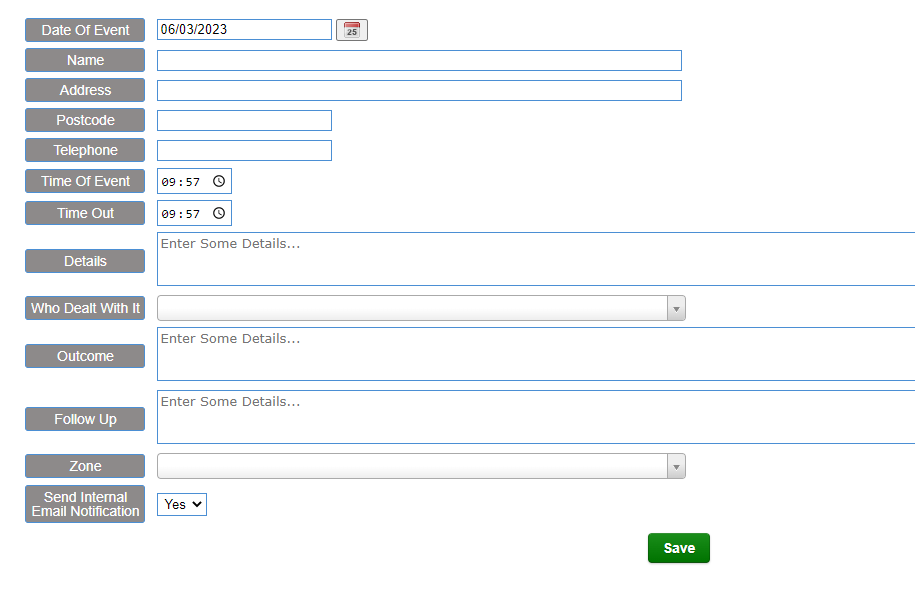Click inside the Details text area
The width and height of the screenshot is (915, 600).
[535, 260]
